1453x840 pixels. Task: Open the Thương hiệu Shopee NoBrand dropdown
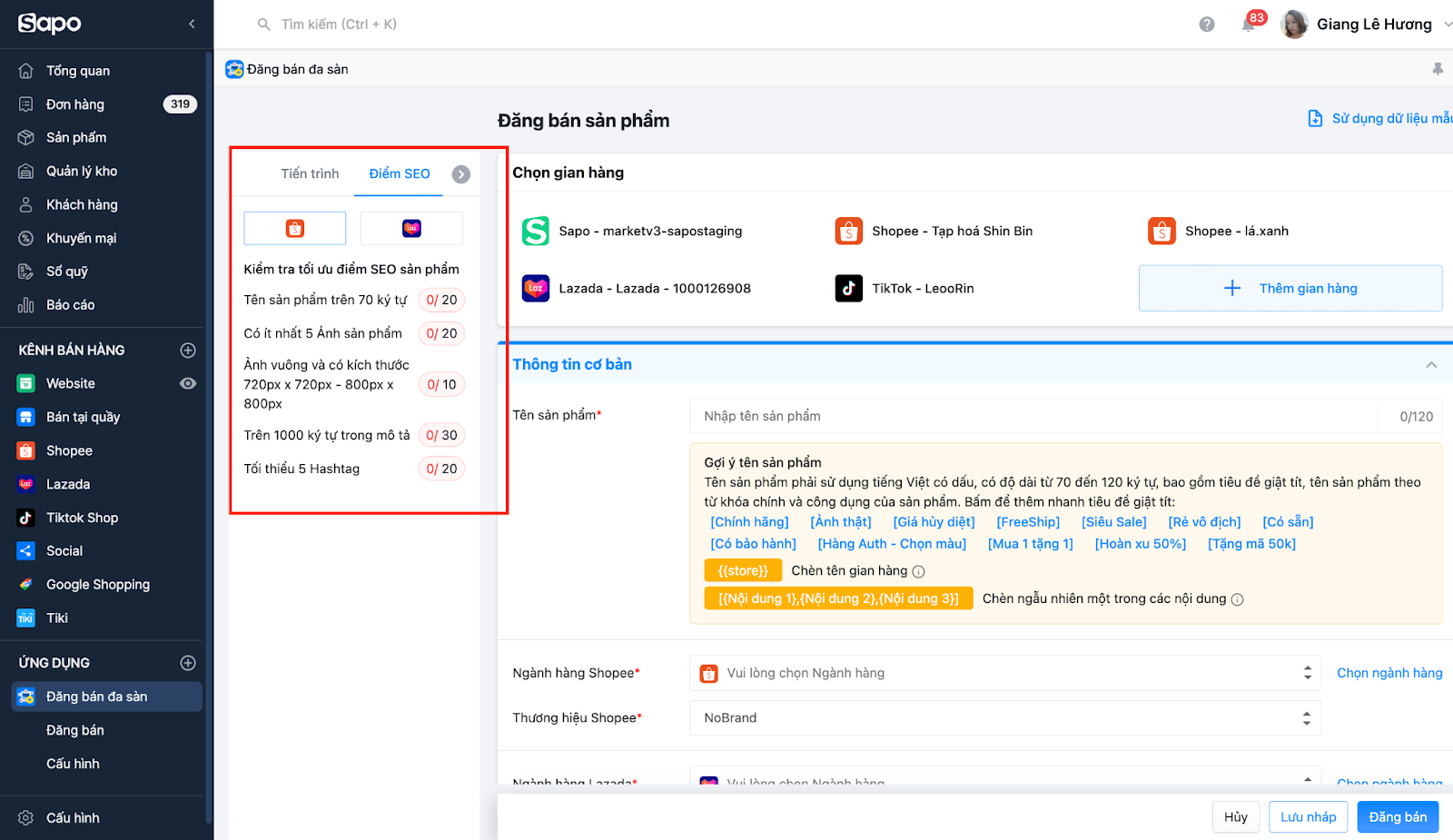1004,718
